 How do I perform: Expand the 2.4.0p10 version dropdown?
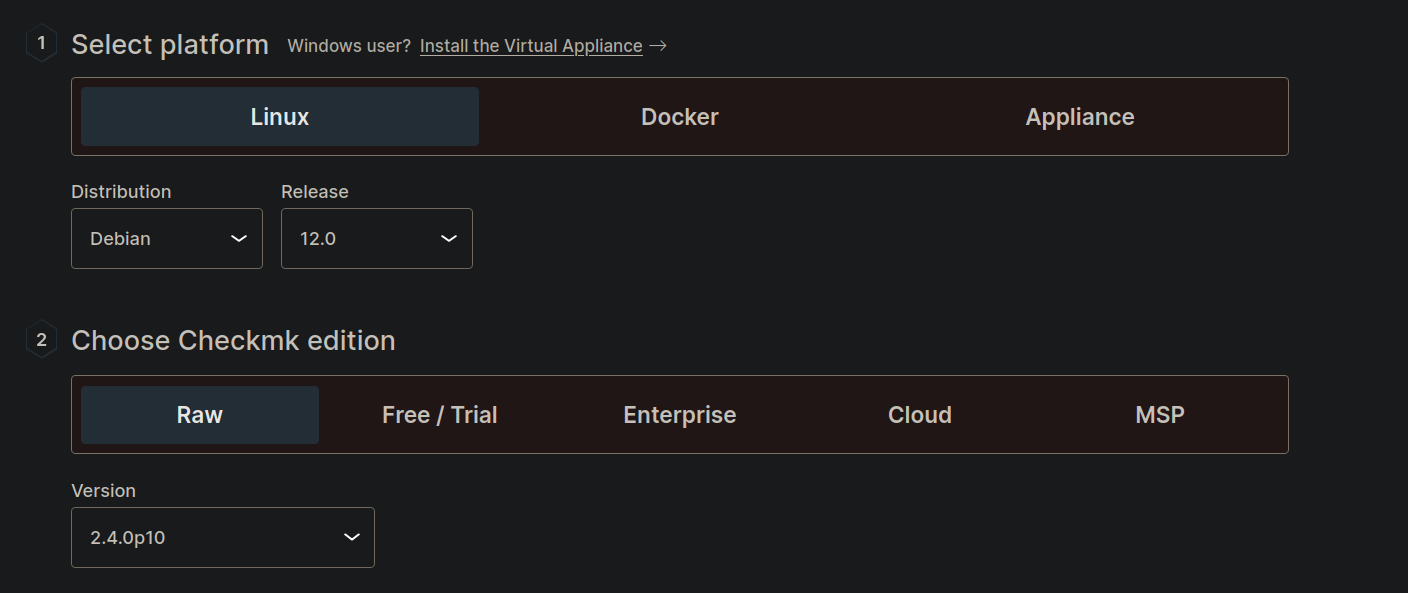[222, 537]
